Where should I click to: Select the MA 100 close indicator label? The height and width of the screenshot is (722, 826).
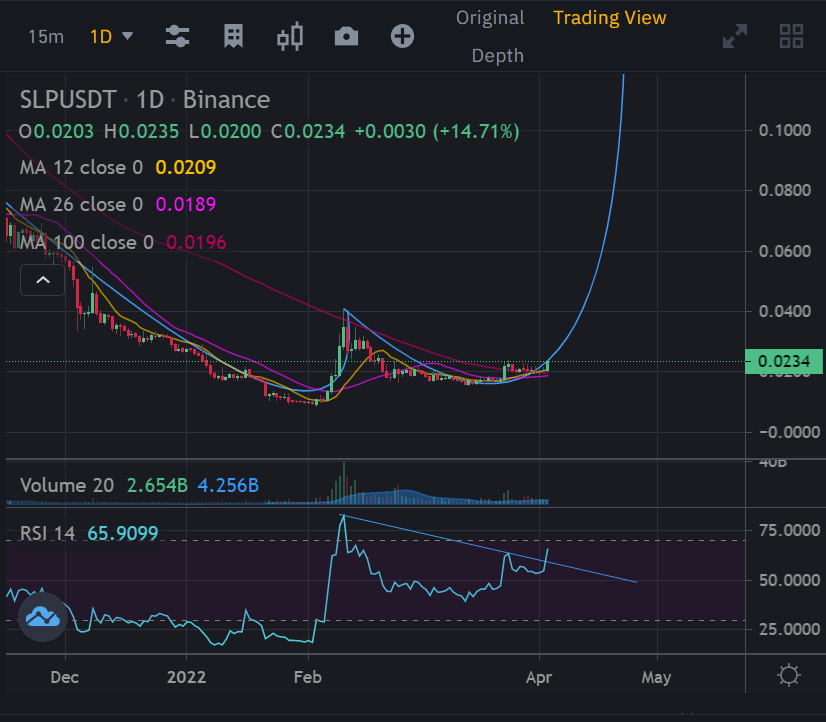coord(87,242)
